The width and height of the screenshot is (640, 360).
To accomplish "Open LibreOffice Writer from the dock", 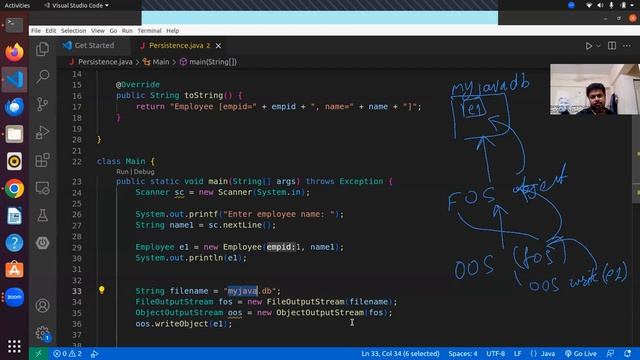I will [x=14, y=216].
